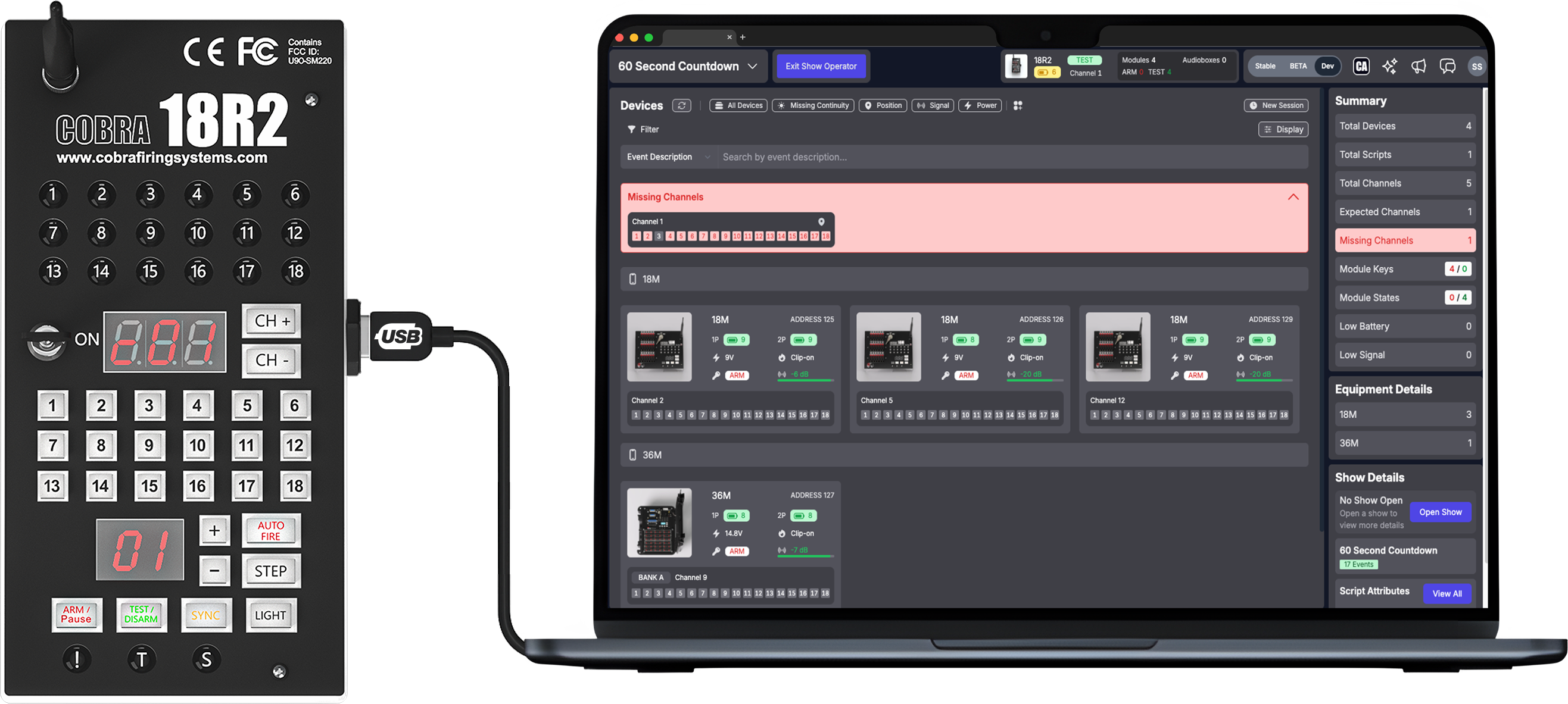Viewport: 1568px width, 704px height.
Task: Start a New Session
Action: pyautogui.click(x=1275, y=105)
